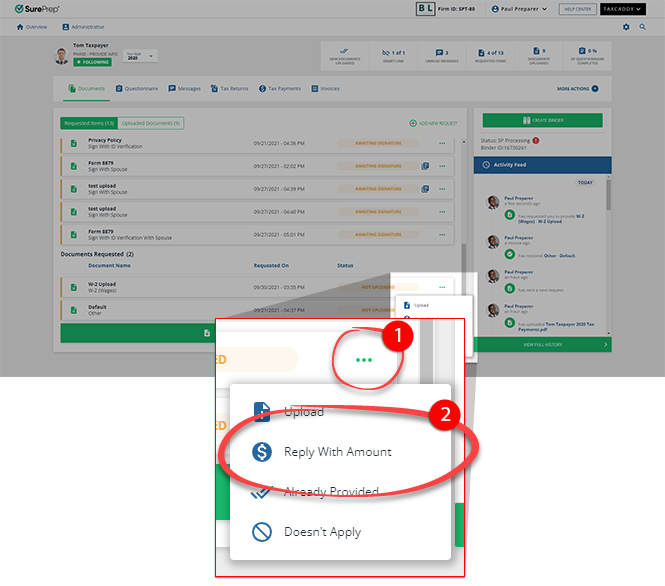This screenshot has width=665, height=586.
Task: Click the enlarged green three-dot menu icon
Action: 364,360
